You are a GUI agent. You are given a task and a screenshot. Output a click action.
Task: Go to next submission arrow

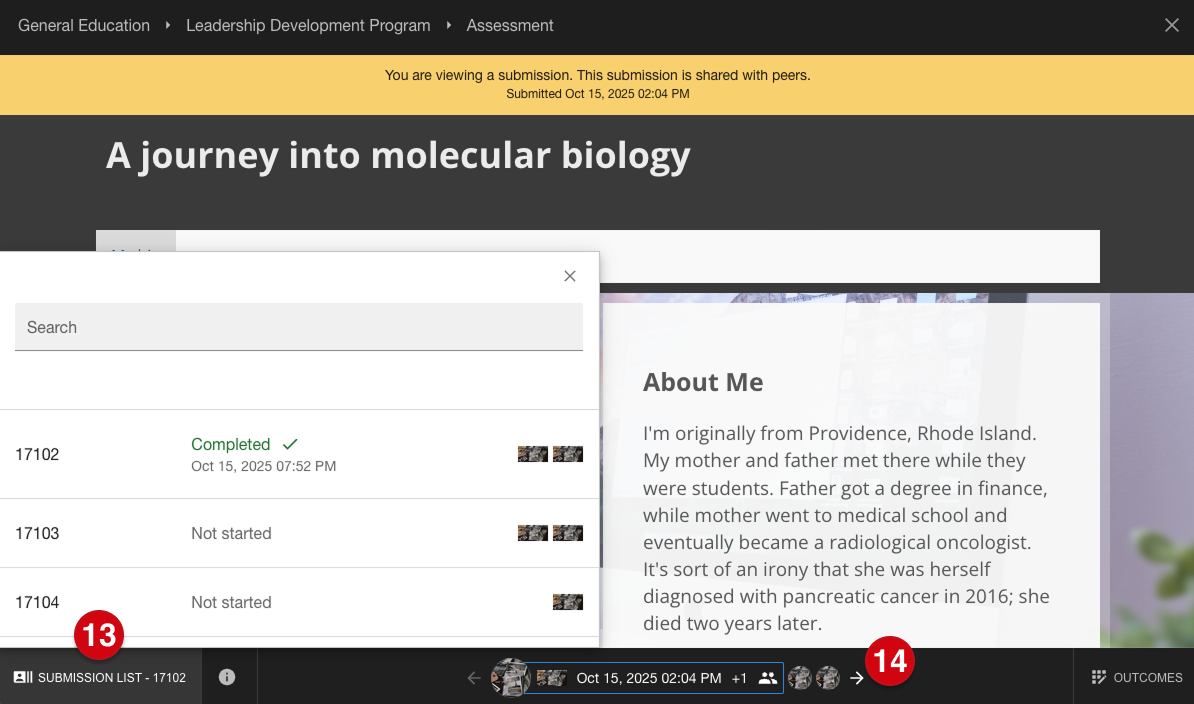pyautogui.click(x=857, y=677)
